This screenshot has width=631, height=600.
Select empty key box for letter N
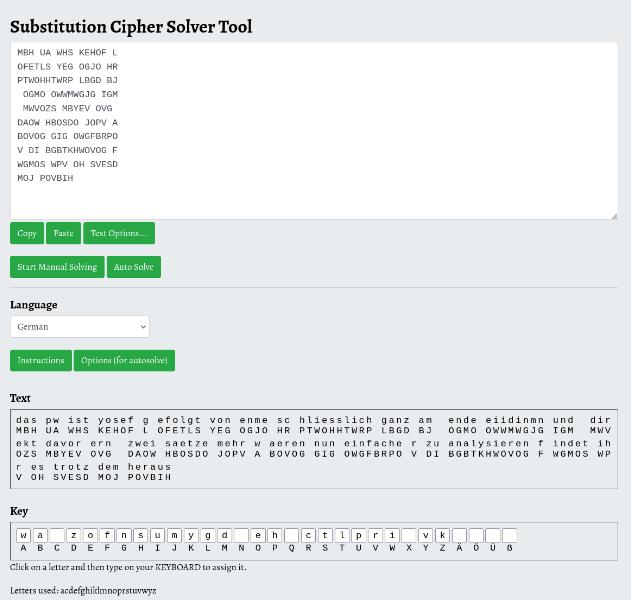tap(241, 535)
